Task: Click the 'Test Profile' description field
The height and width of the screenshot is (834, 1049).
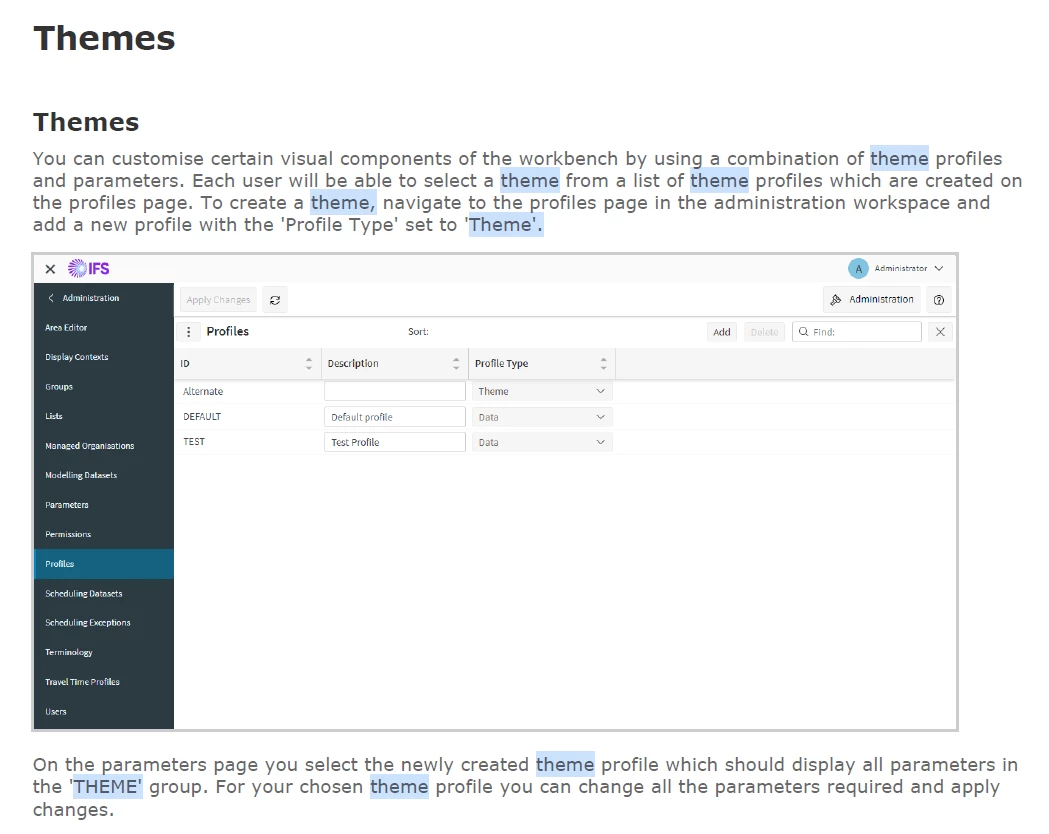Action: (x=395, y=442)
